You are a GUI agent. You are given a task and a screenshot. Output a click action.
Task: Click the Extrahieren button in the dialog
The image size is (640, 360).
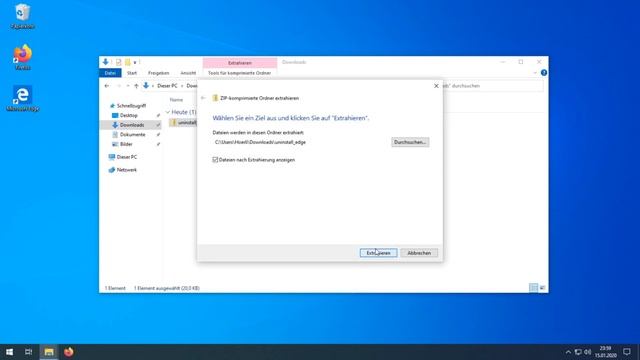point(378,253)
